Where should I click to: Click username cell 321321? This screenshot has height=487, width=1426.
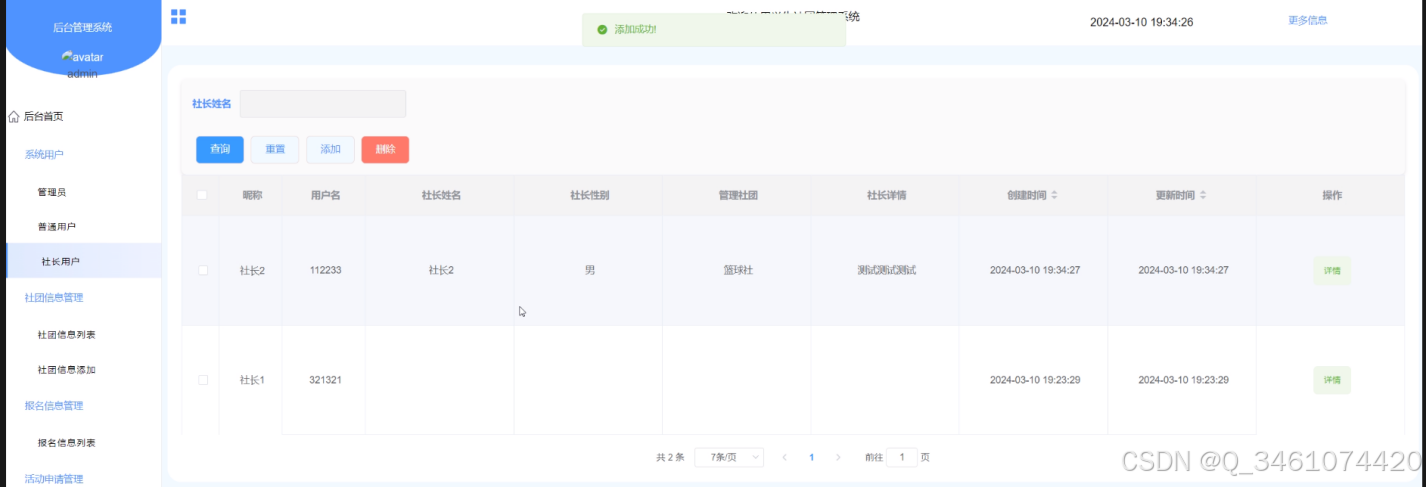(x=325, y=380)
